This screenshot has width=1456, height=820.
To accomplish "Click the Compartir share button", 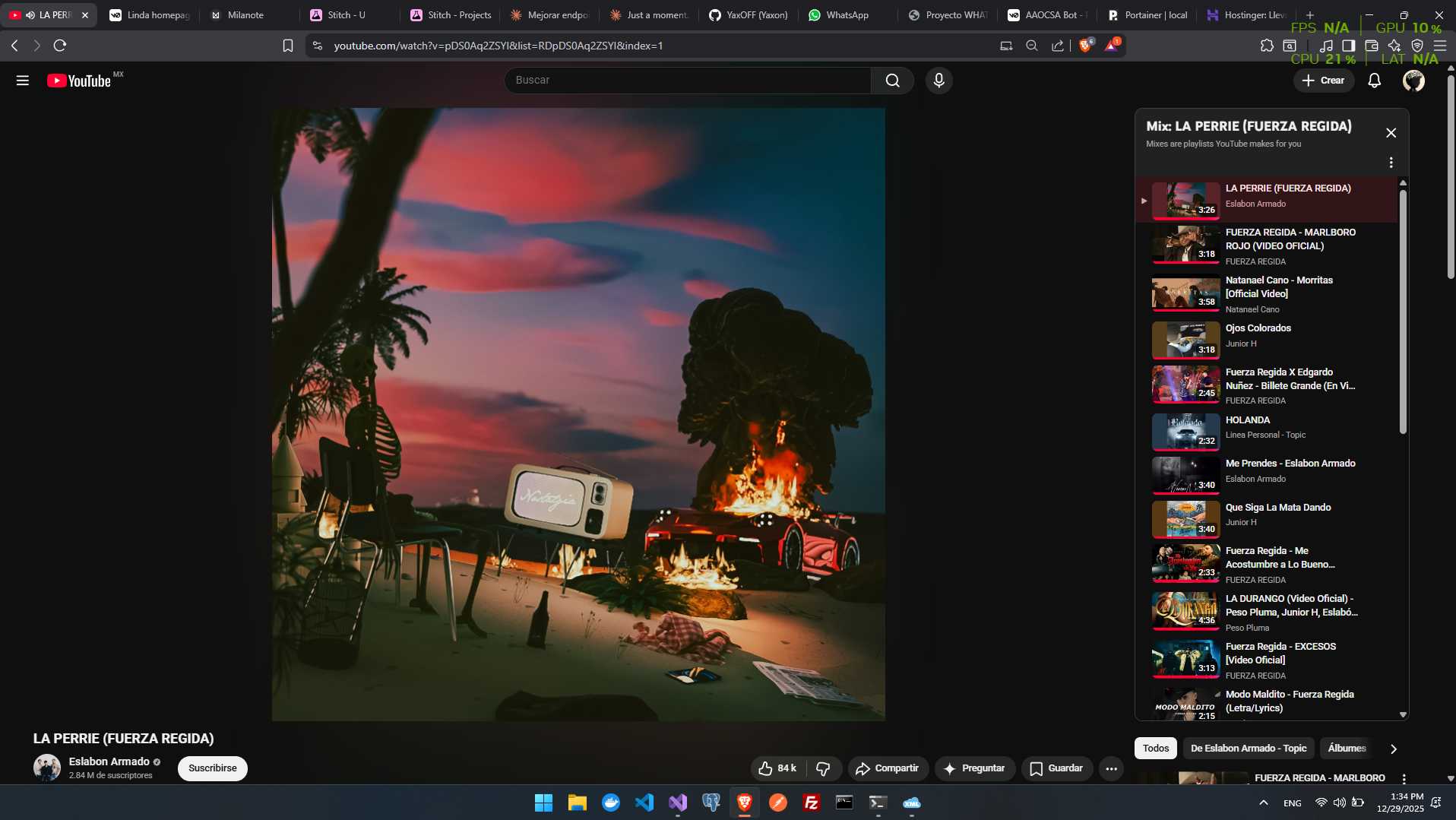I will (887, 768).
